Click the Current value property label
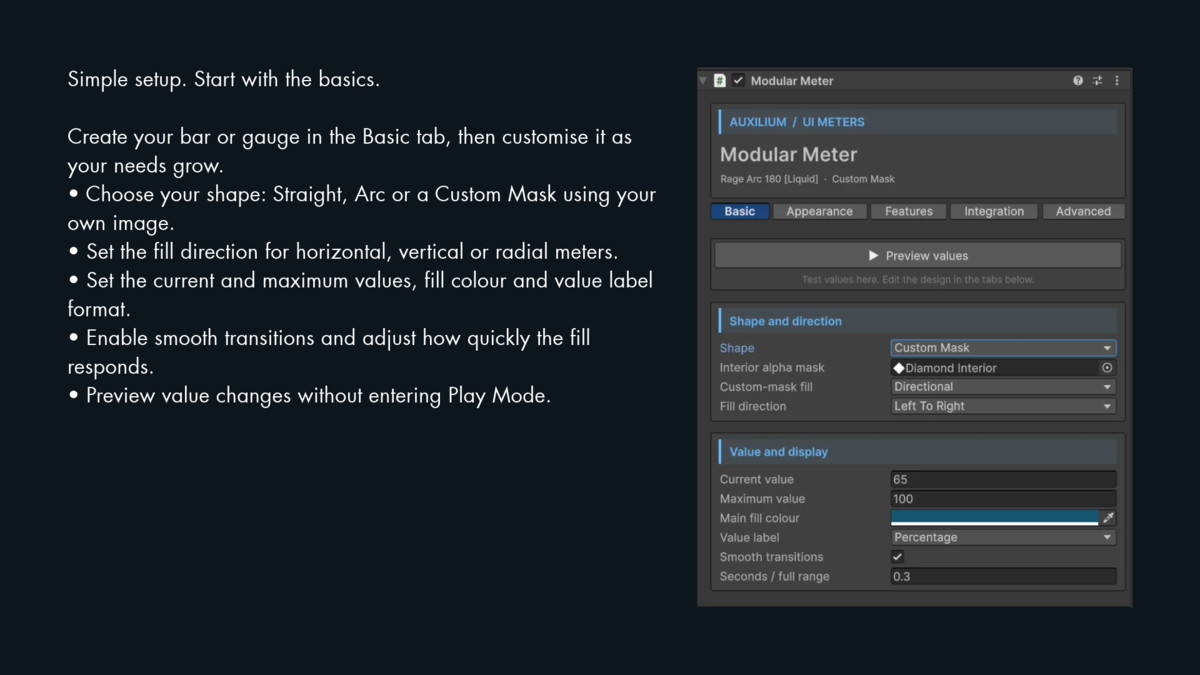 pos(757,479)
